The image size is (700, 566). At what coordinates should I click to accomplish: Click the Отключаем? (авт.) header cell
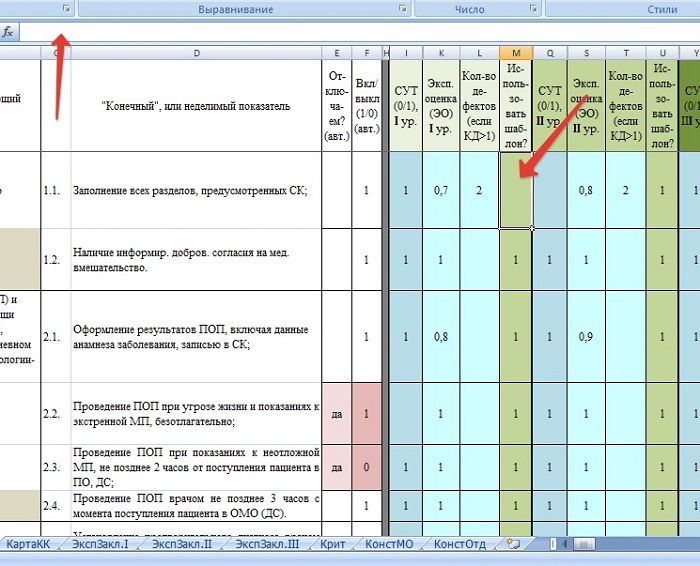337,106
